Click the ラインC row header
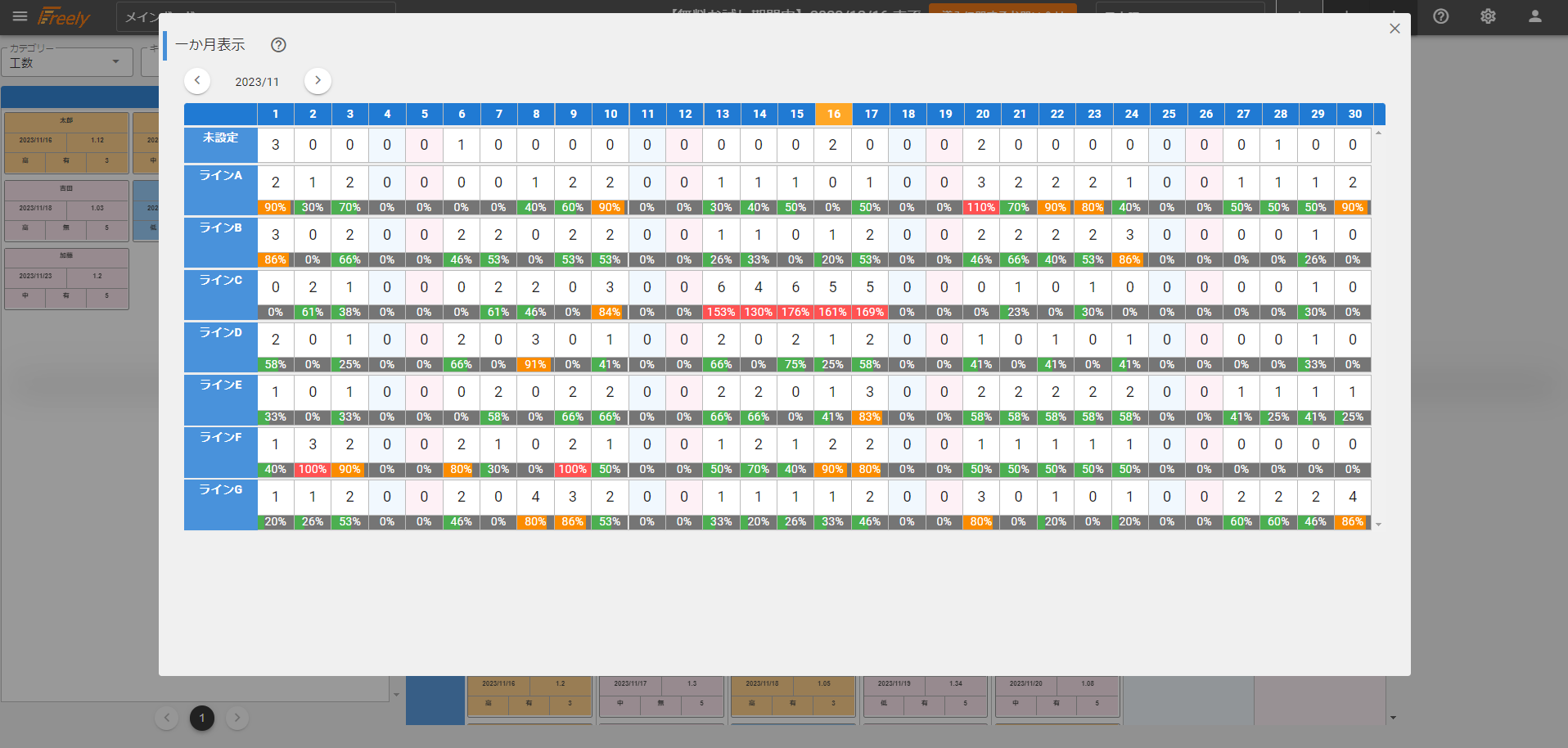The height and width of the screenshot is (748, 1568). (x=221, y=281)
